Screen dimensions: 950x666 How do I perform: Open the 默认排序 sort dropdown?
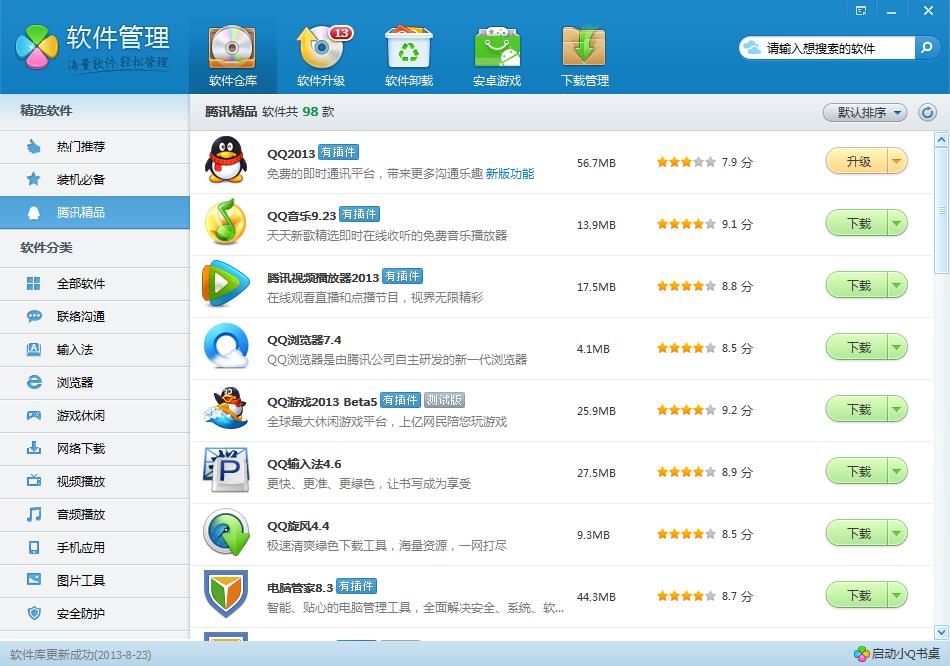[x=865, y=112]
